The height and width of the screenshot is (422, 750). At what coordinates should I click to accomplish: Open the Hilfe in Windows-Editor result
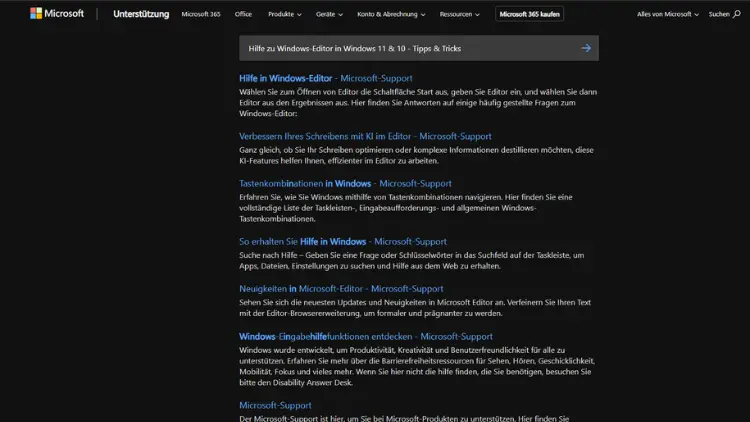(x=325, y=78)
